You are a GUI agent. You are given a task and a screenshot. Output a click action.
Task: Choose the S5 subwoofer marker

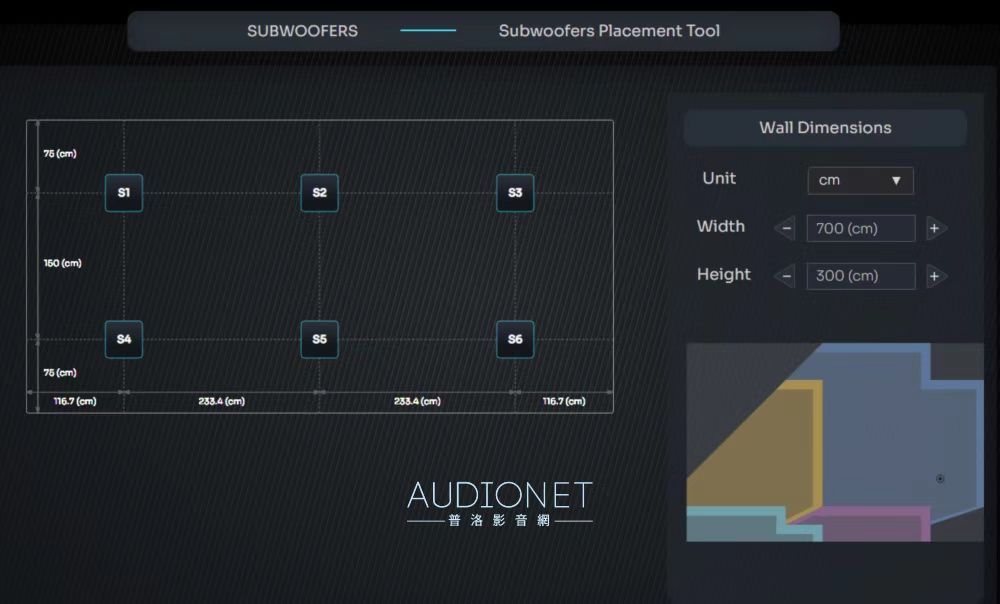point(319,339)
